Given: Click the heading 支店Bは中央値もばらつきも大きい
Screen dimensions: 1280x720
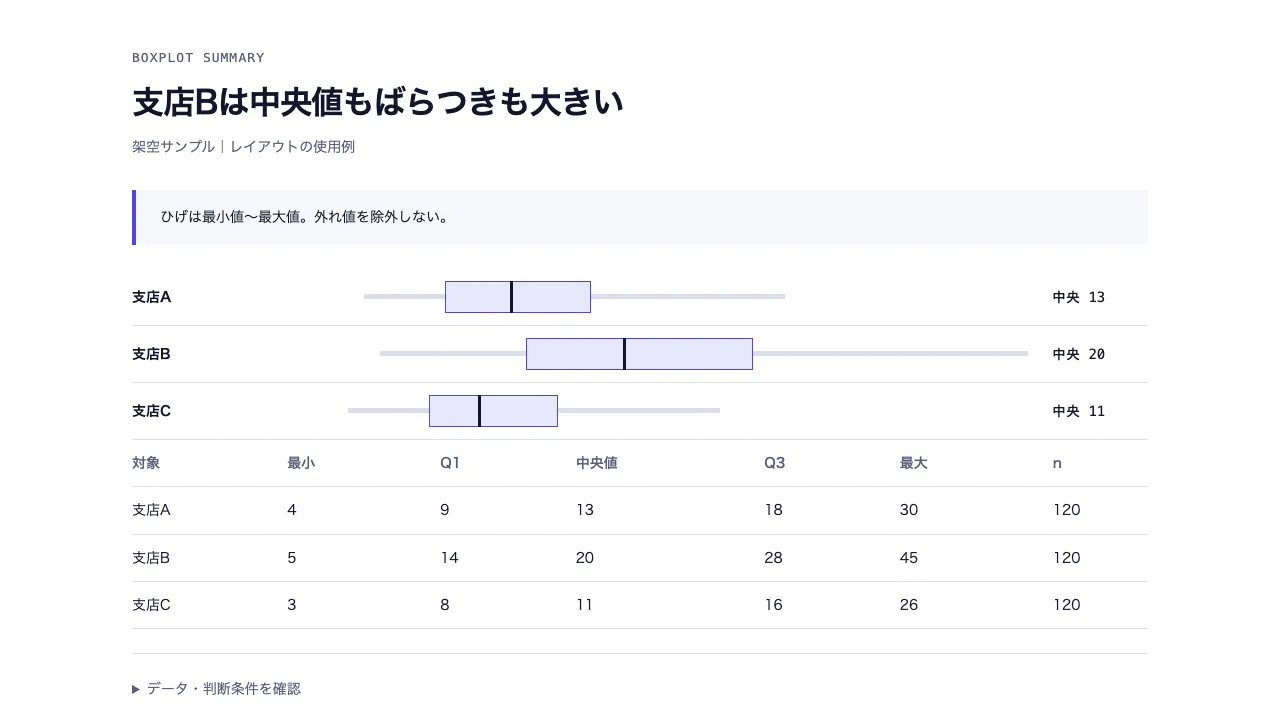Looking at the screenshot, I should click(x=378, y=102).
